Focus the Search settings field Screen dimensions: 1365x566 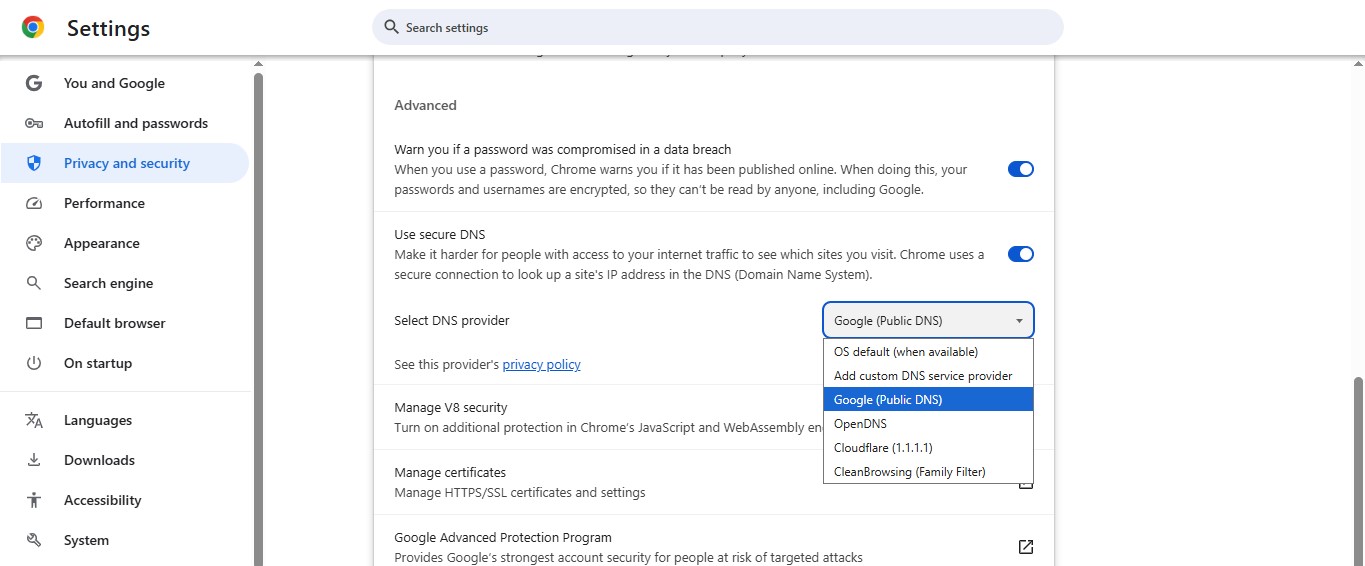[717, 27]
